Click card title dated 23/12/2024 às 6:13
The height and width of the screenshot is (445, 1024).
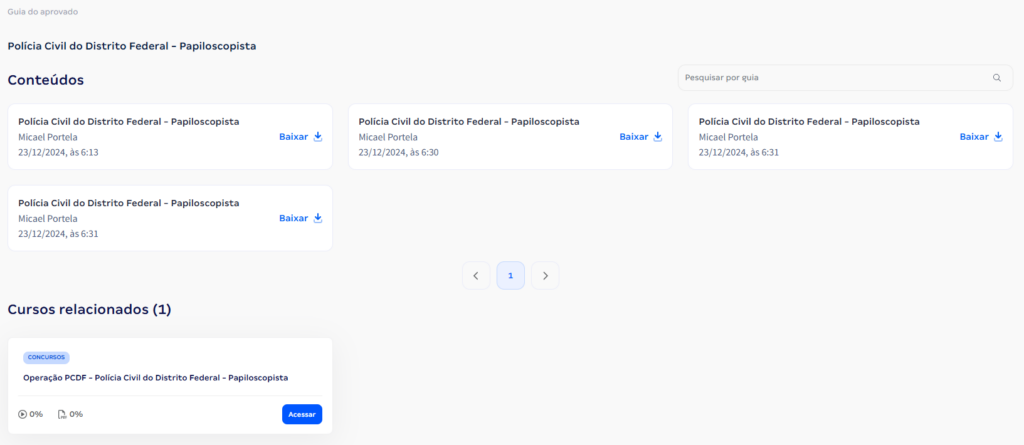(x=129, y=122)
